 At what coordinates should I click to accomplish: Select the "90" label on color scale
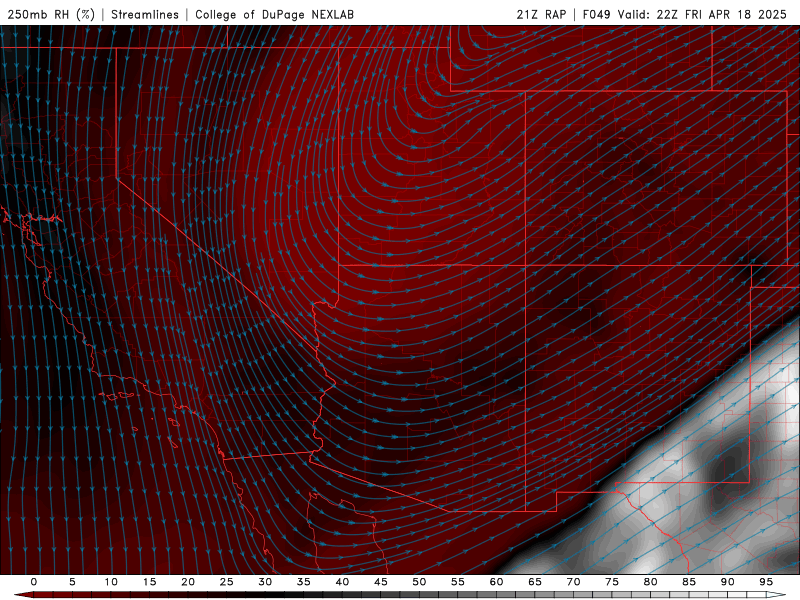[727, 582]
